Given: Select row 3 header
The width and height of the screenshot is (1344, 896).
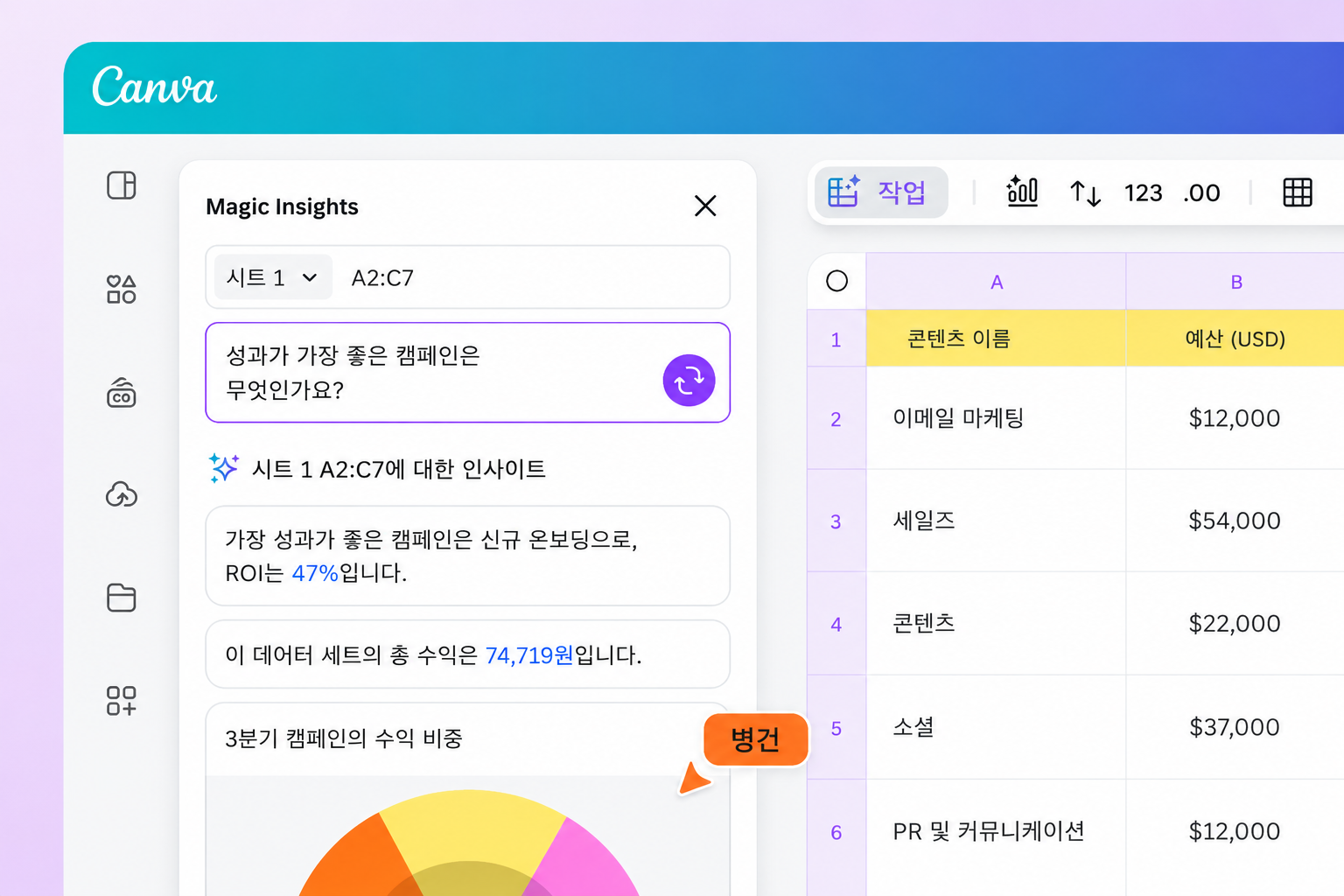Looking at the screenshot, I should click(836, 521).
